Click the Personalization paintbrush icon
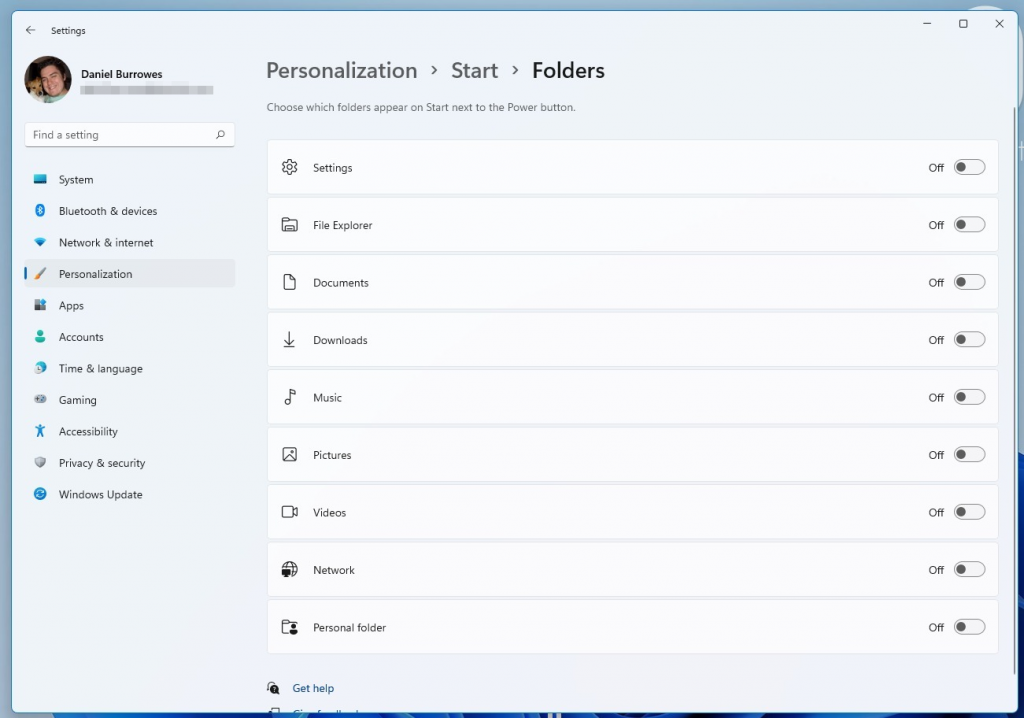 [x=40, y=274]
